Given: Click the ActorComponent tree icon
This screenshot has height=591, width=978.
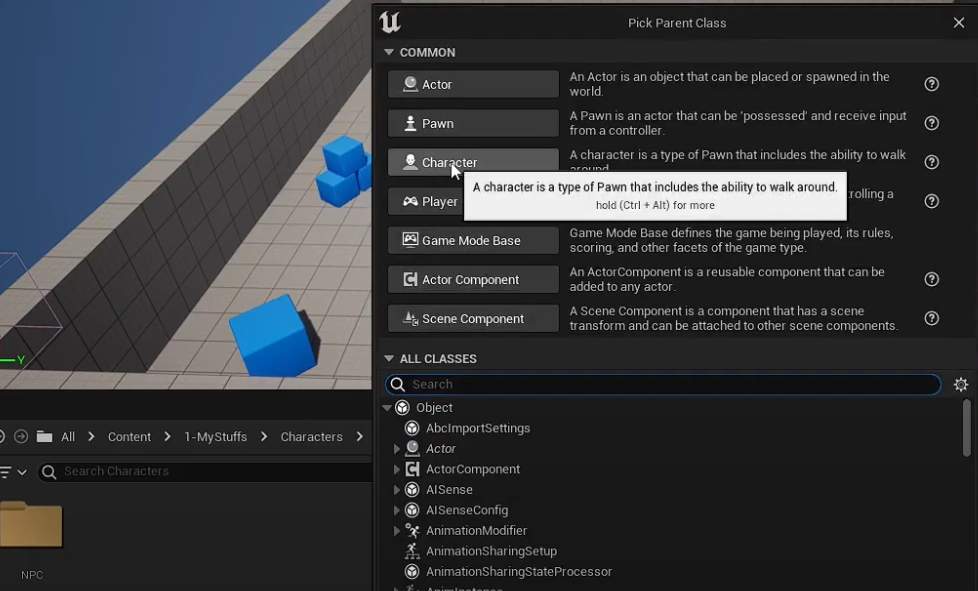Looking at the screenshot, I should 412,469.
